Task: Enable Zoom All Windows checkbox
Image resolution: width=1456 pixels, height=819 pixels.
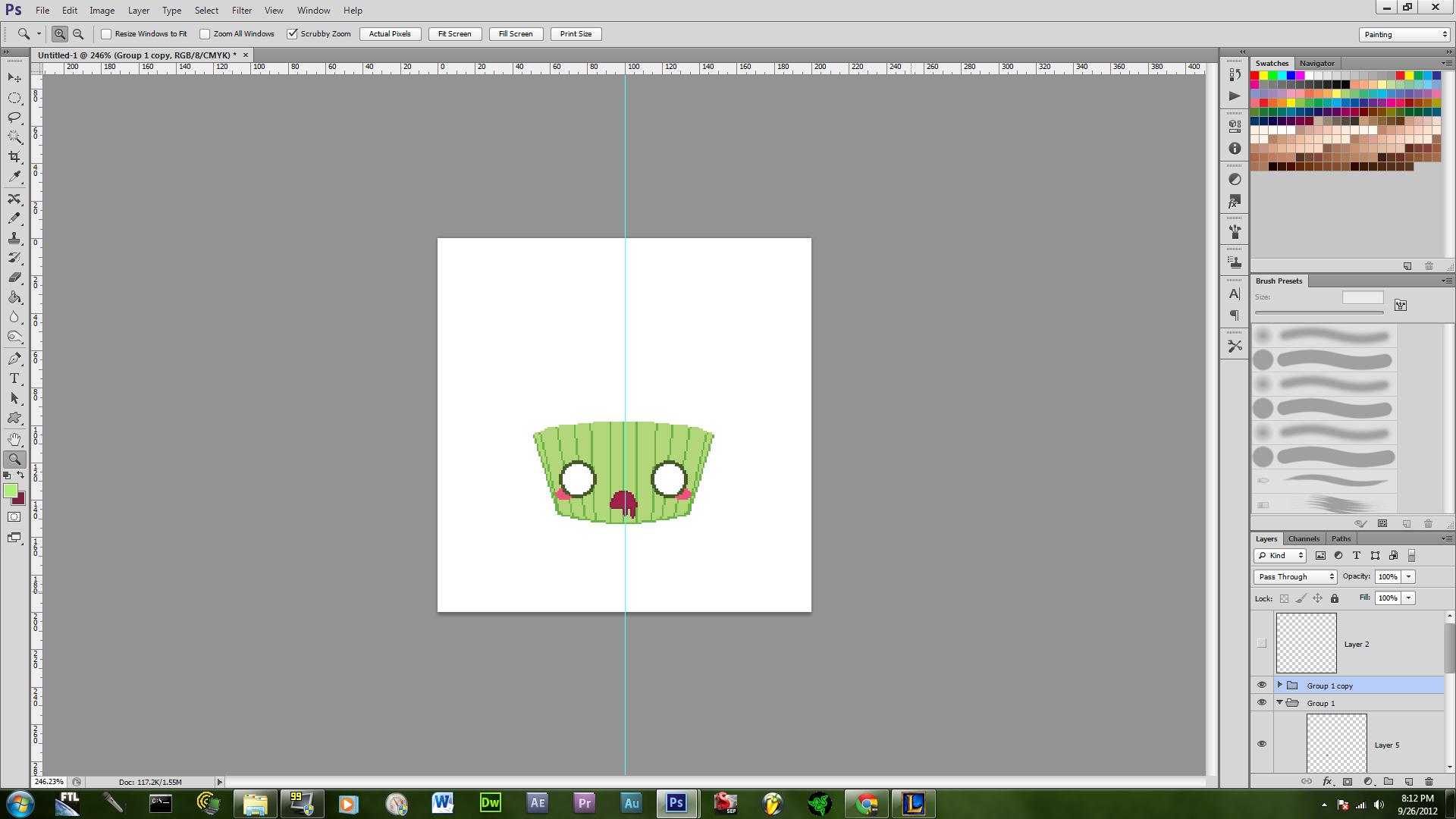Action: (x=205, y=34)
